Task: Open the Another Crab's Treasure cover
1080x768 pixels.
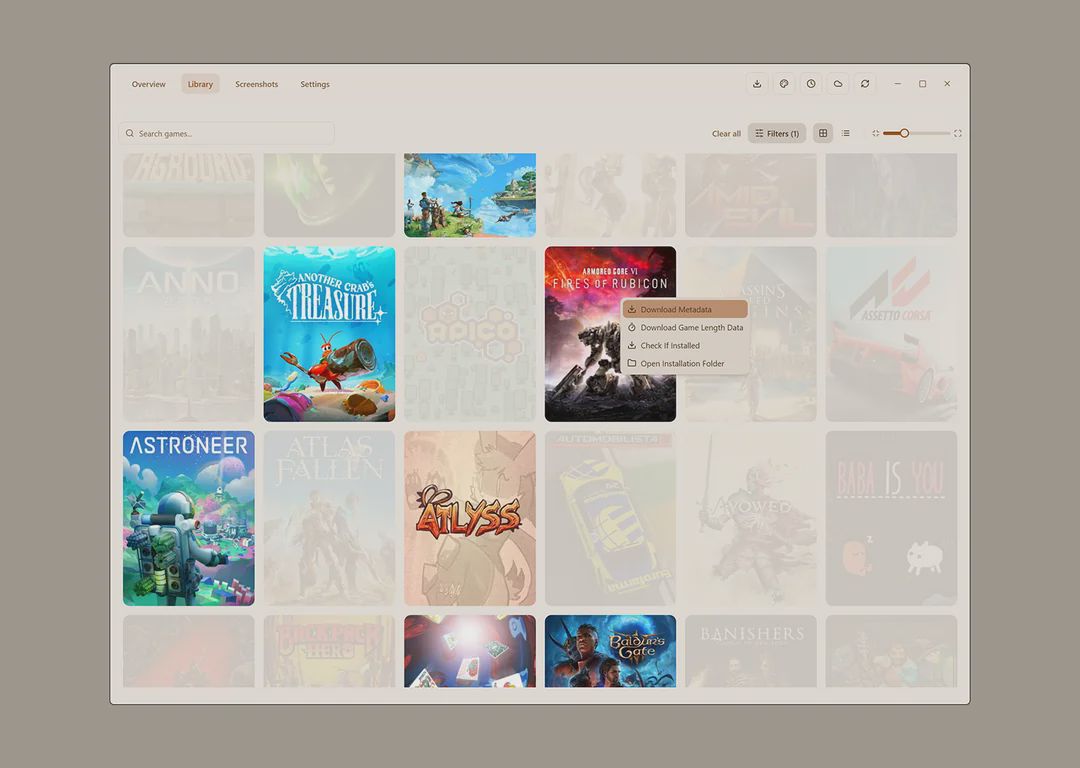Action: click(x=329, y=334)
